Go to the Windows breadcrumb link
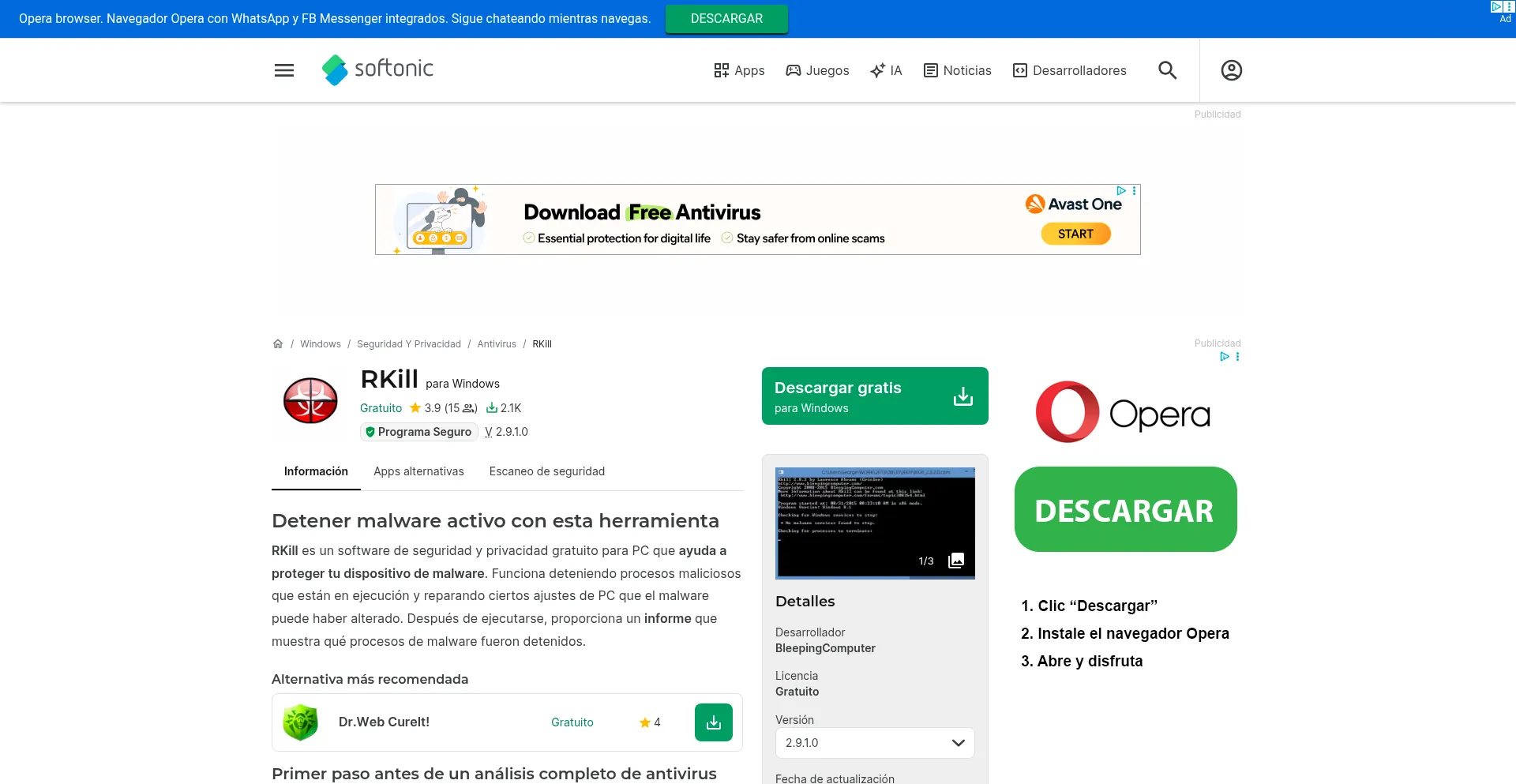Viewport: 1516px width, 784px height. (x=321, y=344)
